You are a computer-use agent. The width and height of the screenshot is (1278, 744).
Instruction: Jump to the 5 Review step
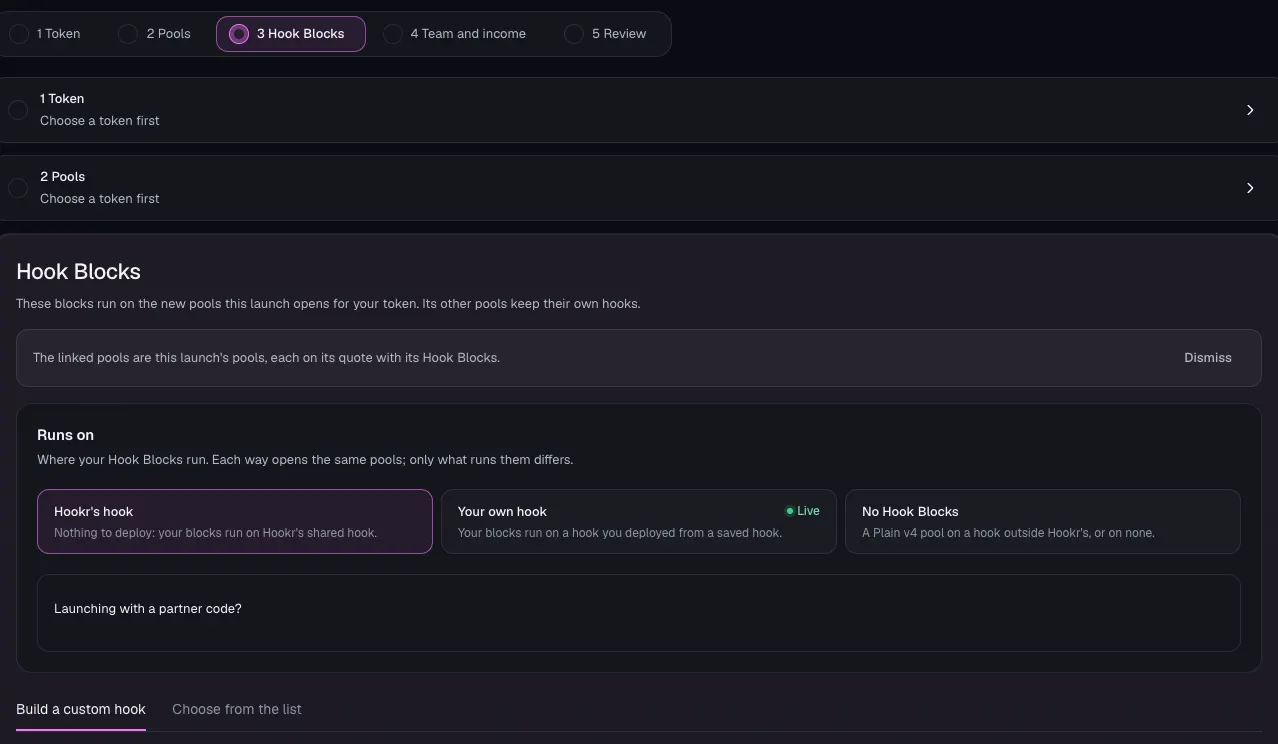[x=608, y=34]
